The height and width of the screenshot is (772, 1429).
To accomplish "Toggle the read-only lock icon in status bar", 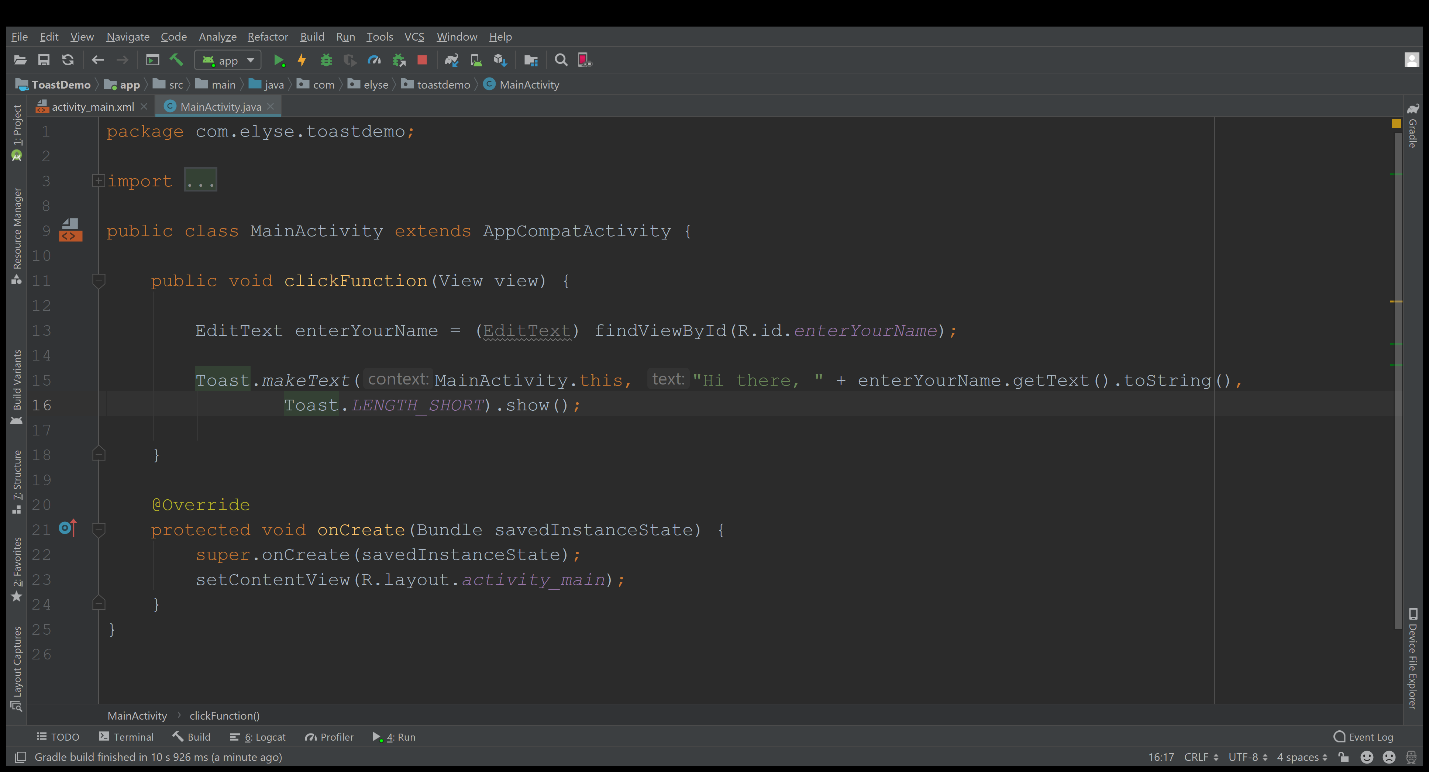I will [1341, 757].
